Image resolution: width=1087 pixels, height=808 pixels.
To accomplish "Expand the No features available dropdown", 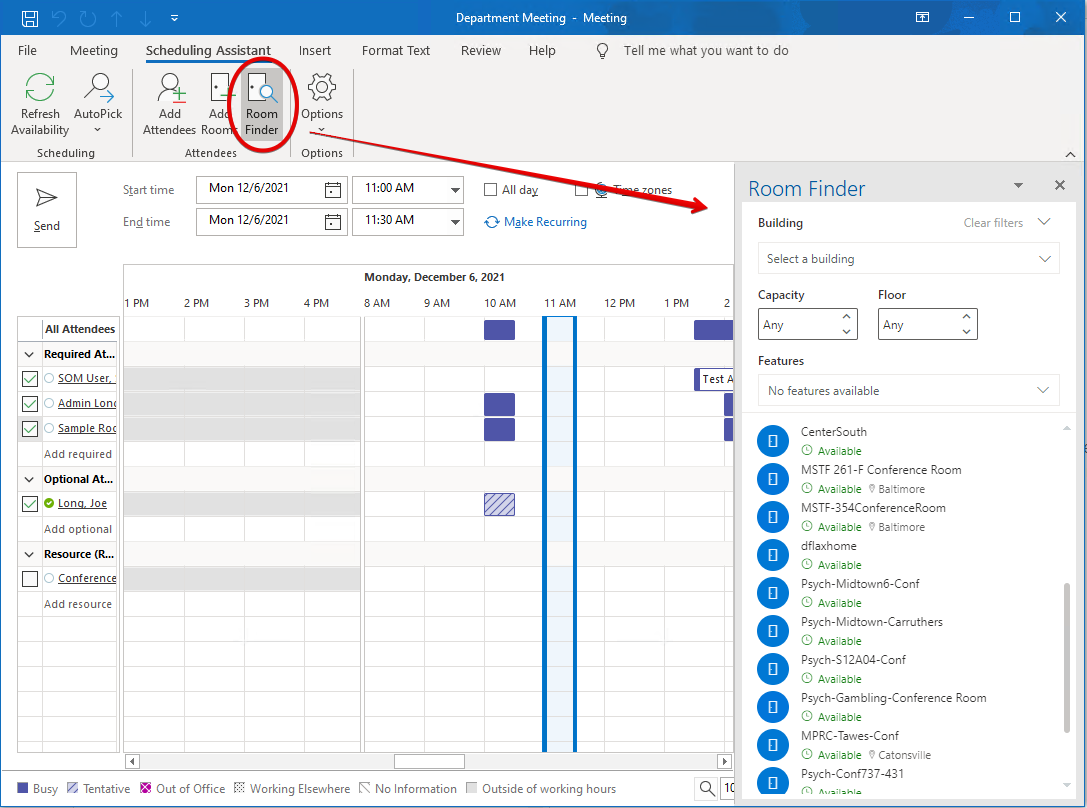I will coord(908,391).
